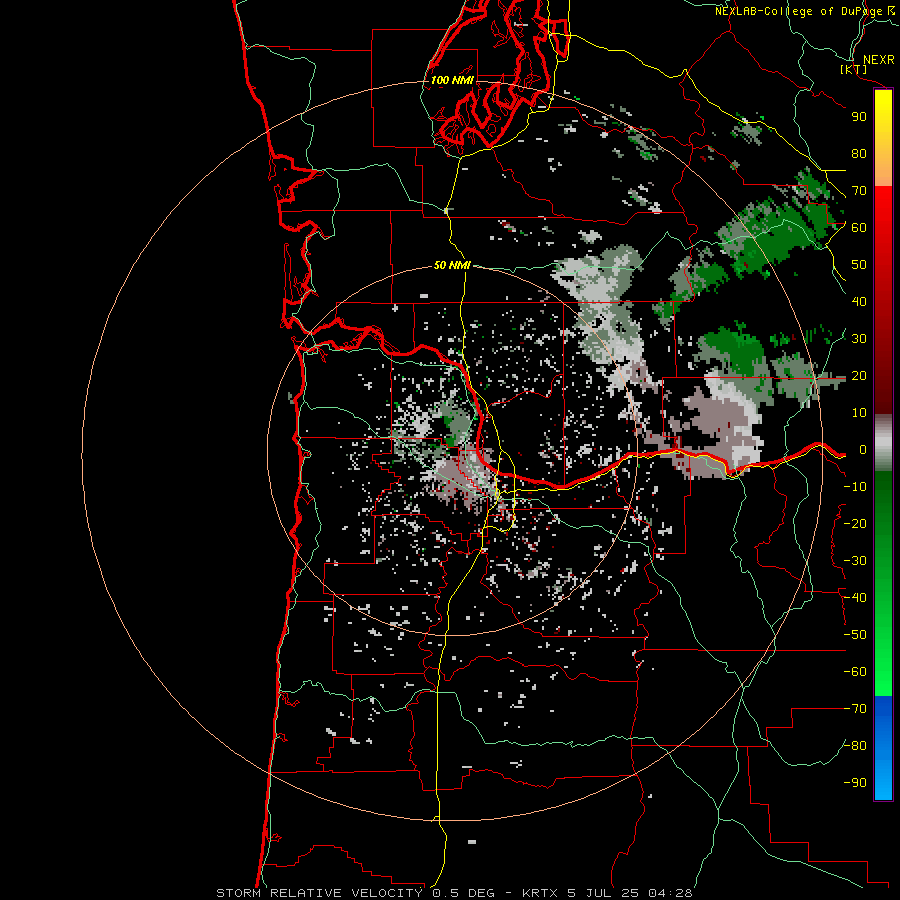Click the 20 value on the velocity scale
The width and height of the screenshot is (900, 900).
[859, 376]
